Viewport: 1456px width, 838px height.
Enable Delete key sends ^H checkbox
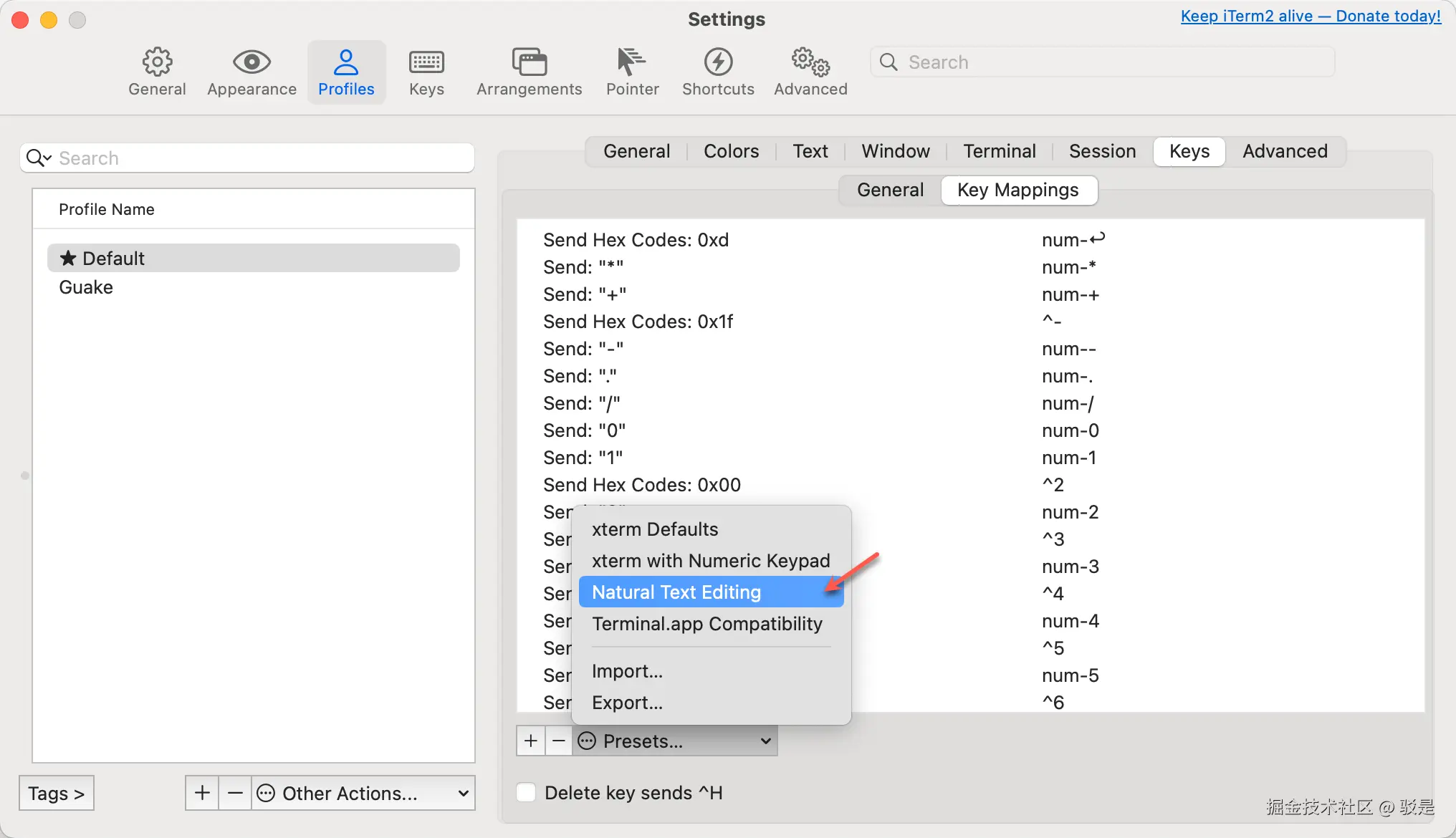coord(527,793)
